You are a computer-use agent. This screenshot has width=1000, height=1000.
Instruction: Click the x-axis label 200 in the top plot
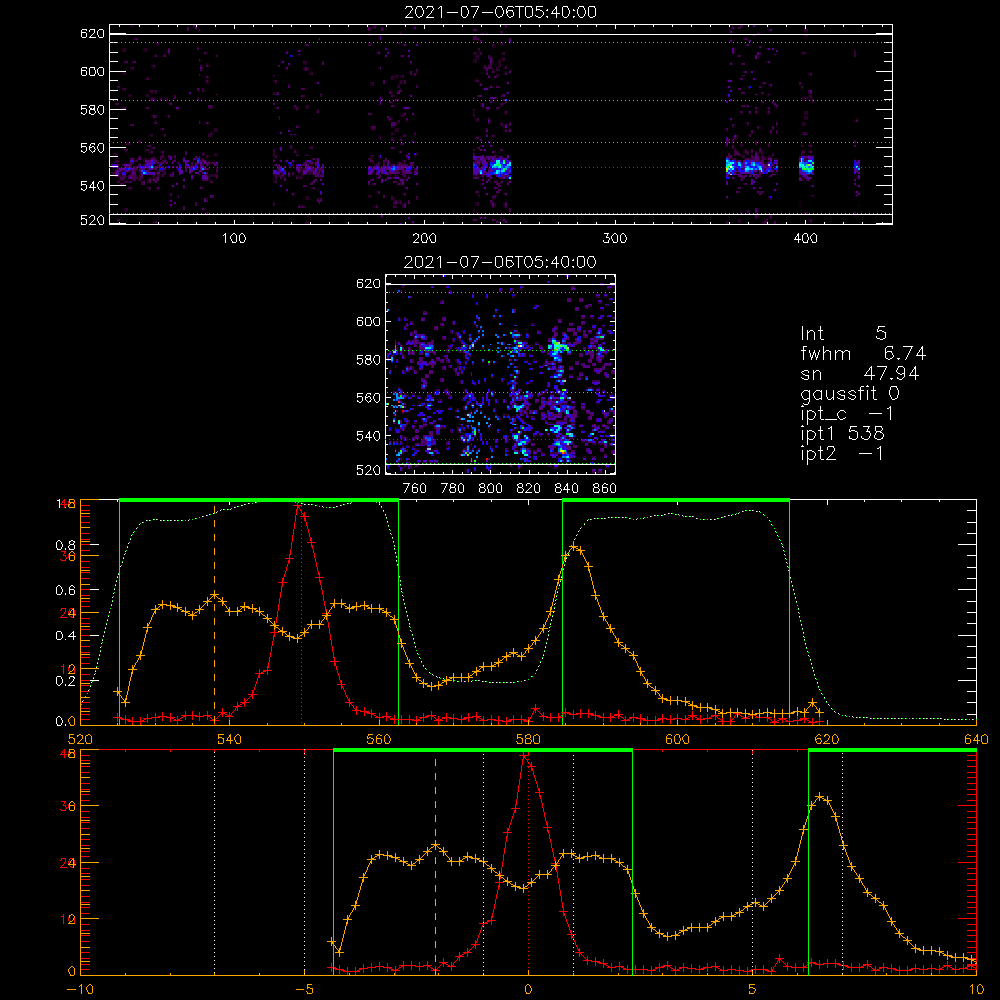click(425, 239)
